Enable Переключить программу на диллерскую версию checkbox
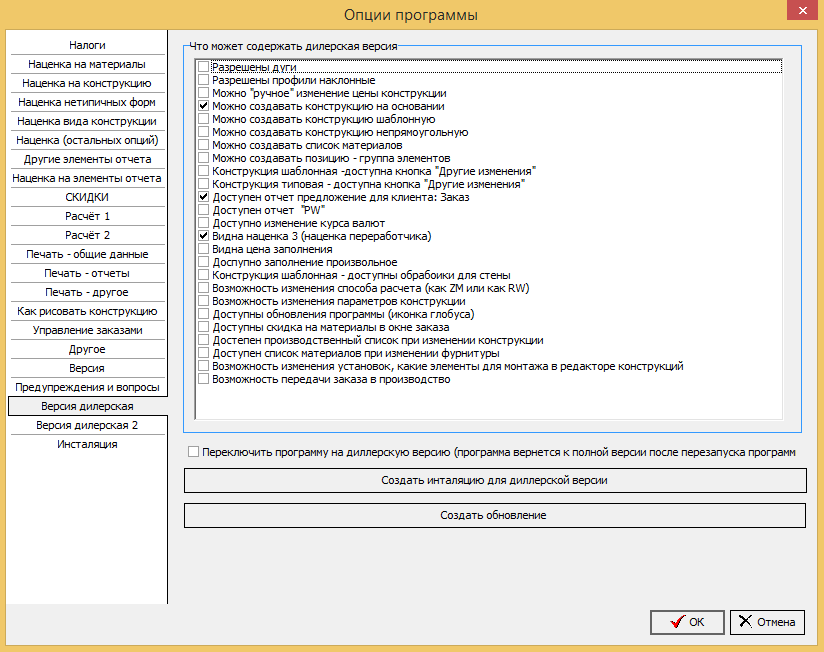Image resolution: width=824 pixels, height=652 pixels. [x=193, y=452]
